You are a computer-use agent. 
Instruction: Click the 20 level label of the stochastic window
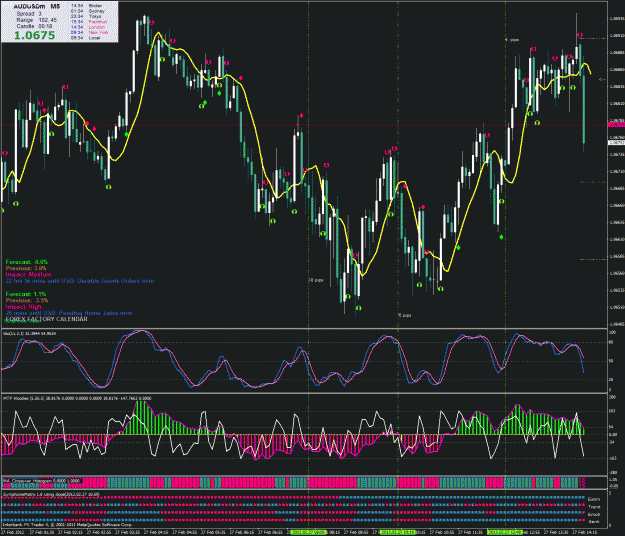point(611,379)
